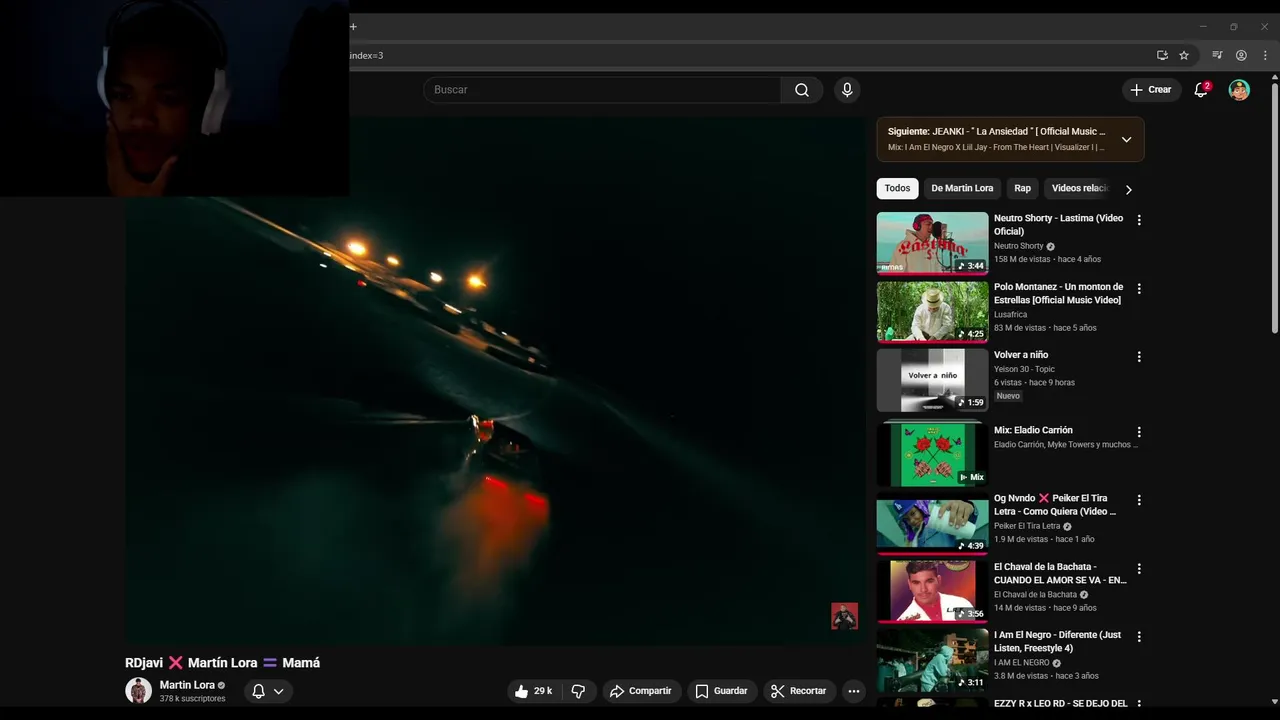
Task: Select the Todos filter chip
Action: [x=897, y=188]
